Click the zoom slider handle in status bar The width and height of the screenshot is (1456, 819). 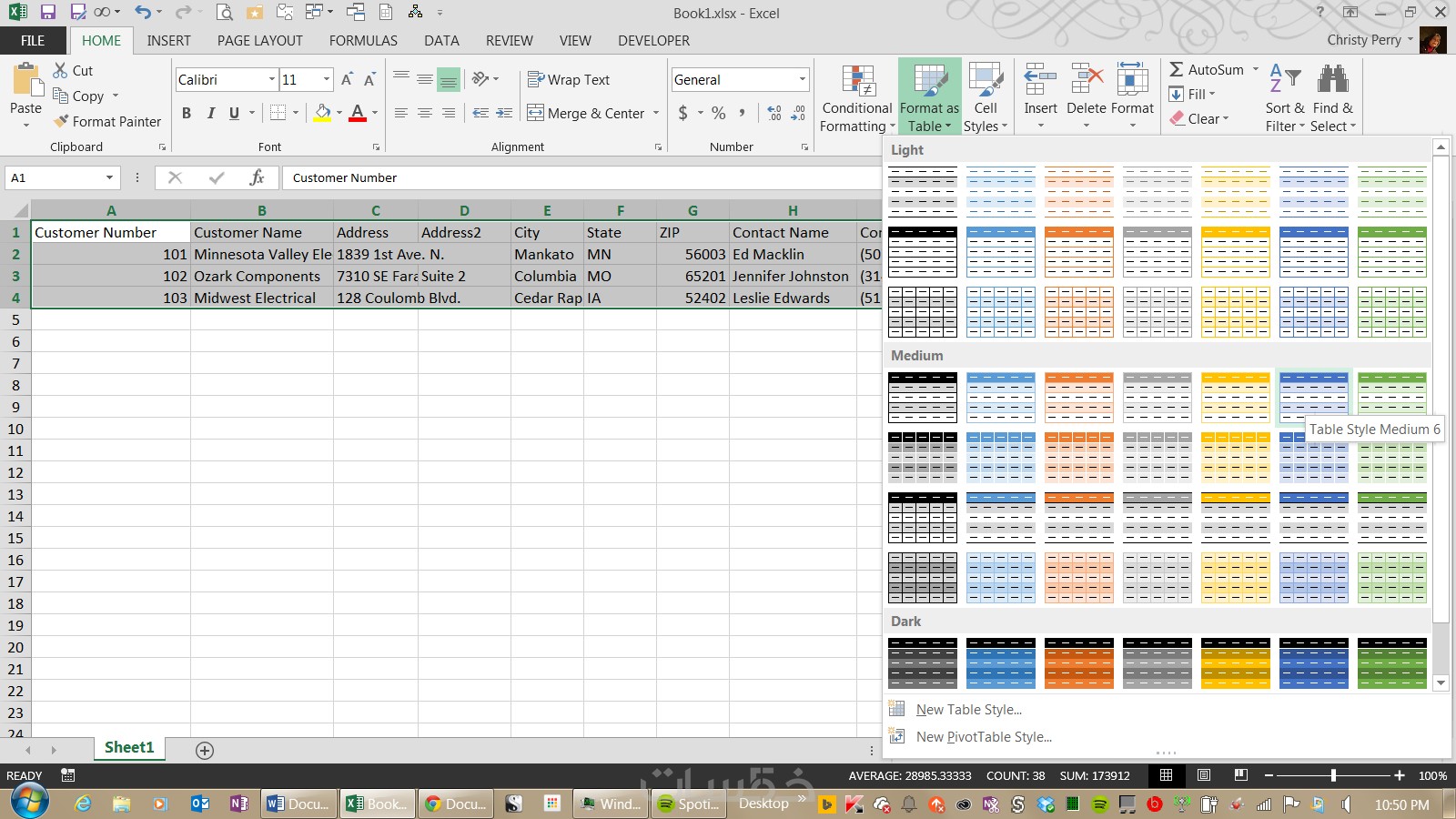pyautogui.click(x=1333, y=775)
